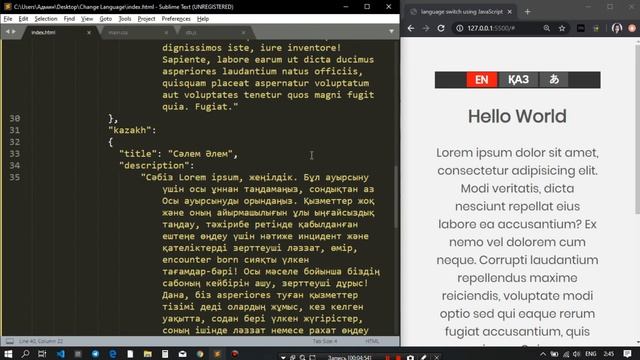Go forward in the browser
640x360 pixels.
click(426, 28)
